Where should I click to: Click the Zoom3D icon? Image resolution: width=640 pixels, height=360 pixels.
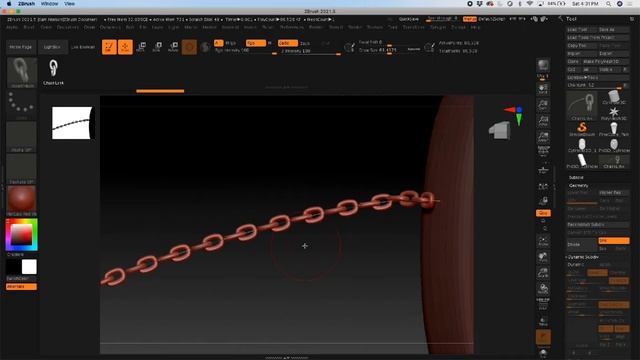pyautogui.click(x=543, y=273)
